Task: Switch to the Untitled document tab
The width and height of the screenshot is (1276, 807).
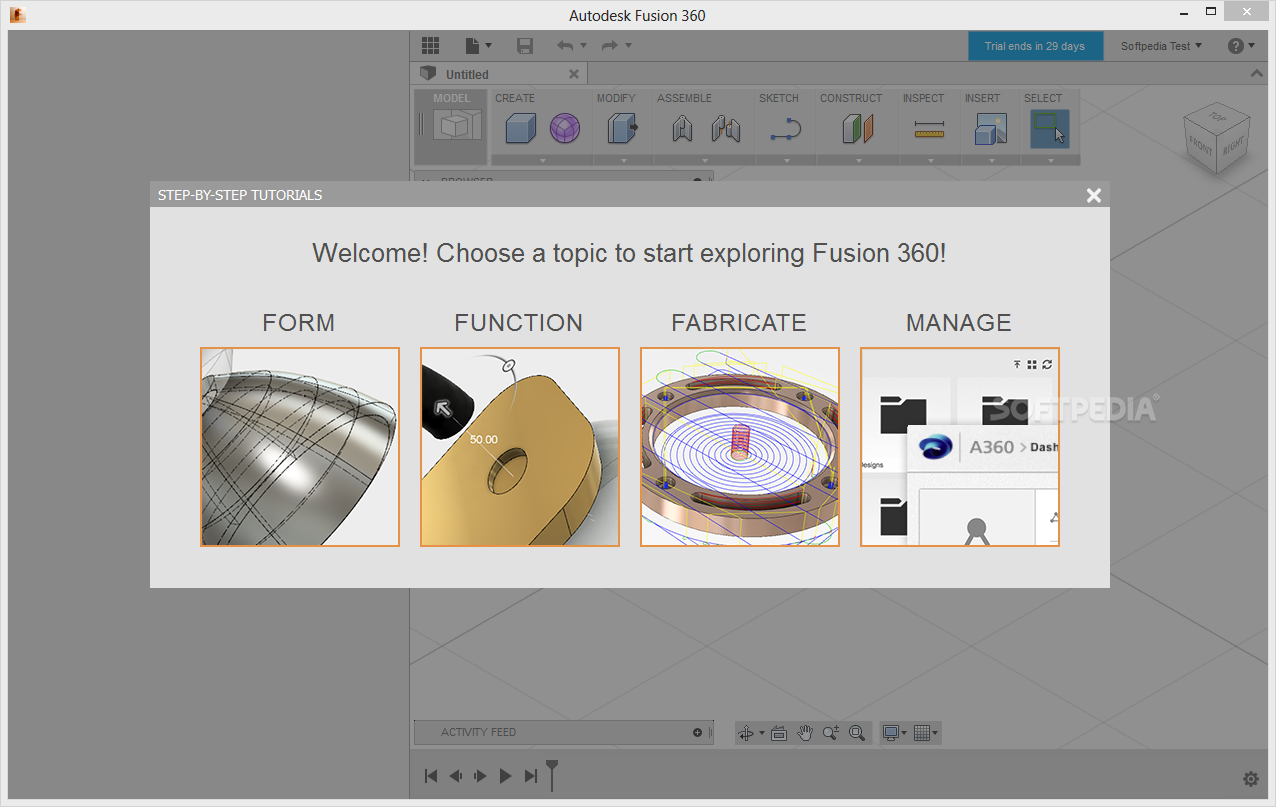Action: click(x=500, y=74)
